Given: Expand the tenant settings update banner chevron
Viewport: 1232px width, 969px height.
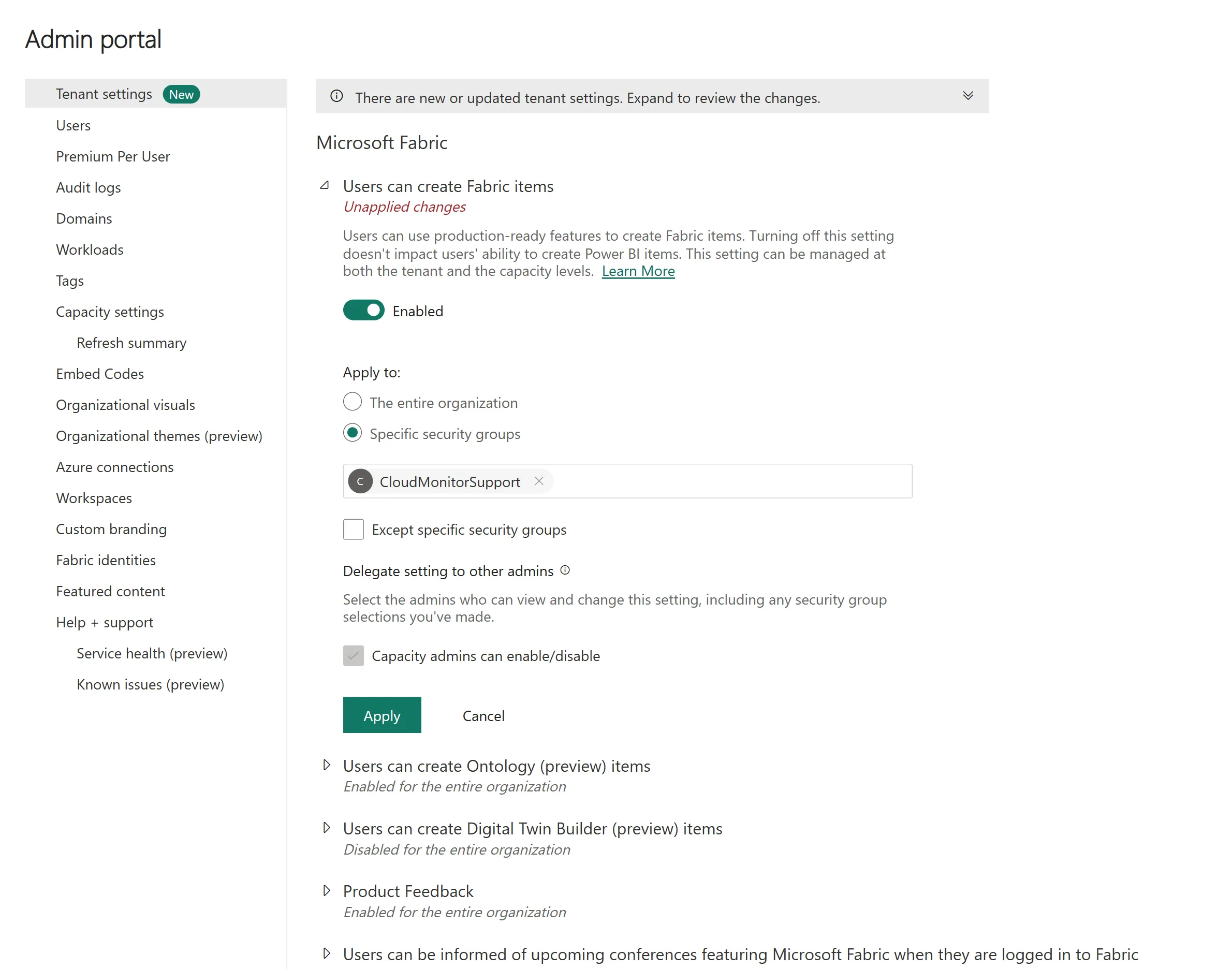Looking at the screenshot, I should click(x=968, y=96).
